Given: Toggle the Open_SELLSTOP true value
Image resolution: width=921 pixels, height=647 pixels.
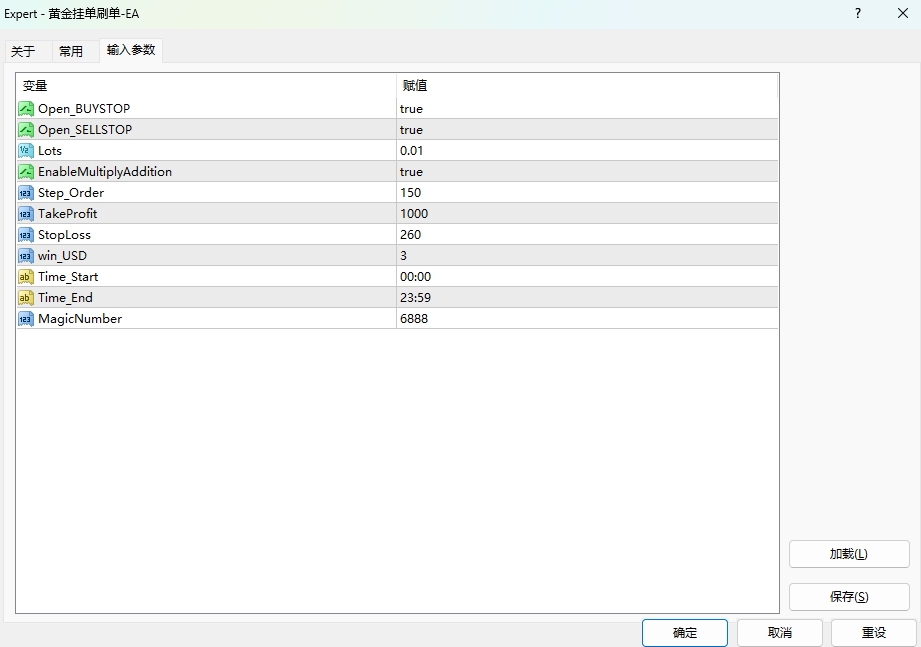Looking at the screenshot, I should 411,129.
